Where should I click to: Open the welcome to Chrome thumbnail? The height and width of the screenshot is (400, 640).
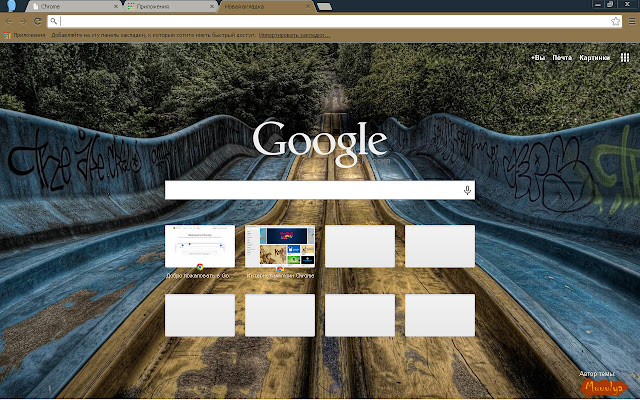[200, 246]
